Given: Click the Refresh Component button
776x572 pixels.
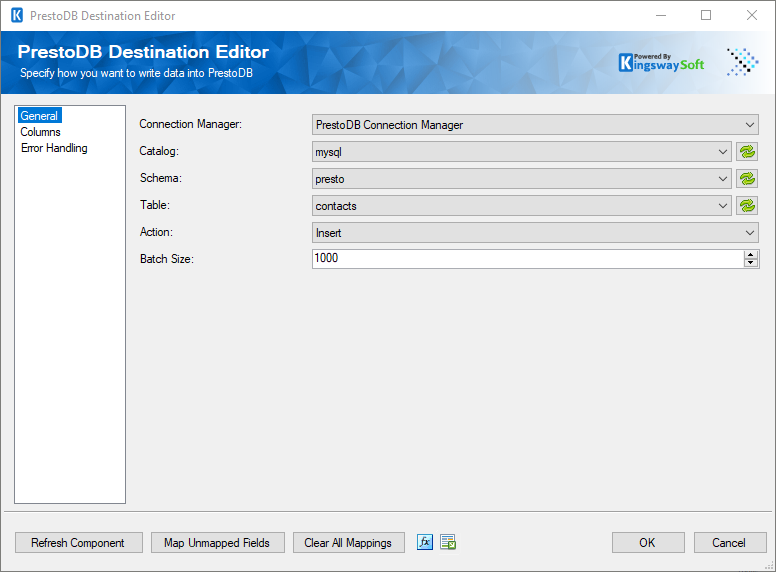Looking at the screenshot, I should (79, 543).
